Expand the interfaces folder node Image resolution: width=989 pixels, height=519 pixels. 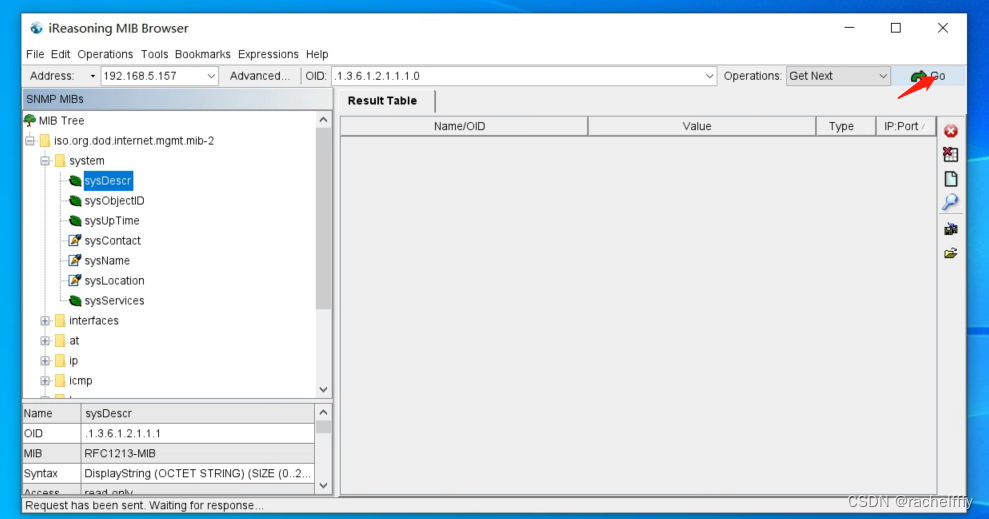[x=45, y=321]
